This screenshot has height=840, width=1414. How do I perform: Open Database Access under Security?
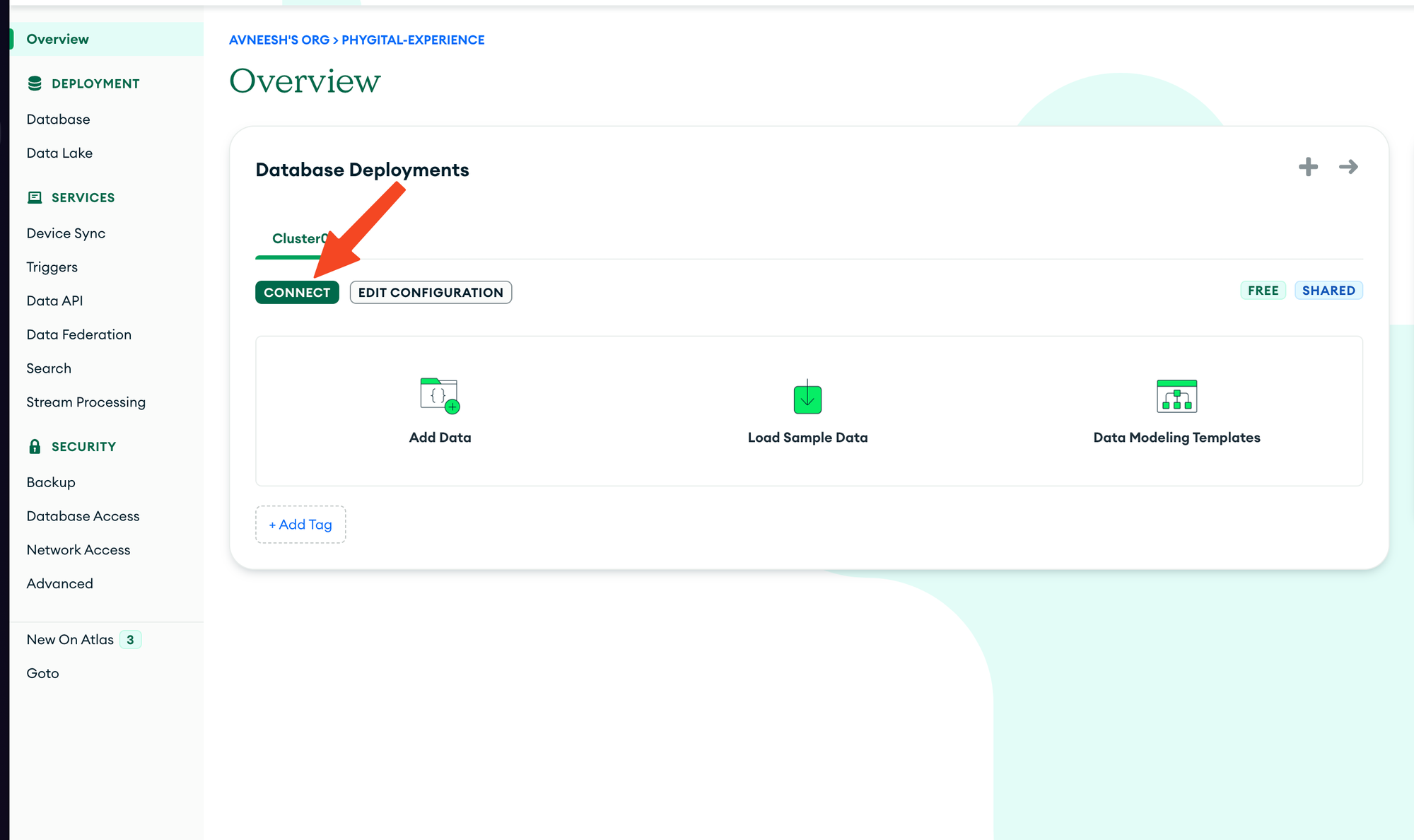(x=83, y=515)
